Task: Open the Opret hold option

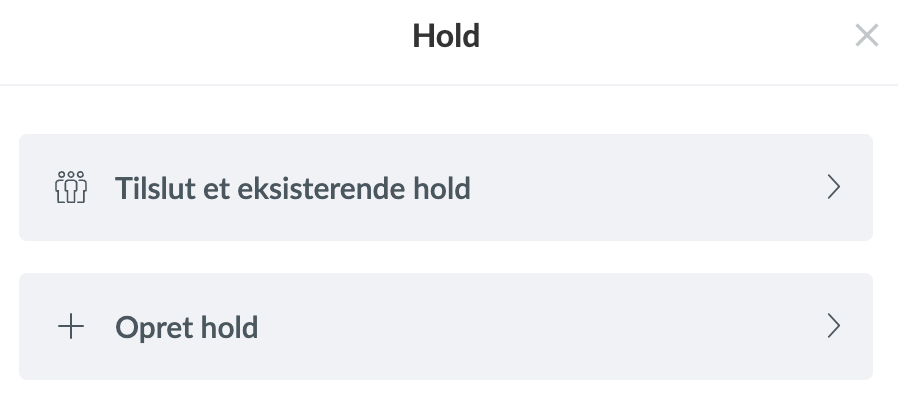Action: tap(446, 326)
